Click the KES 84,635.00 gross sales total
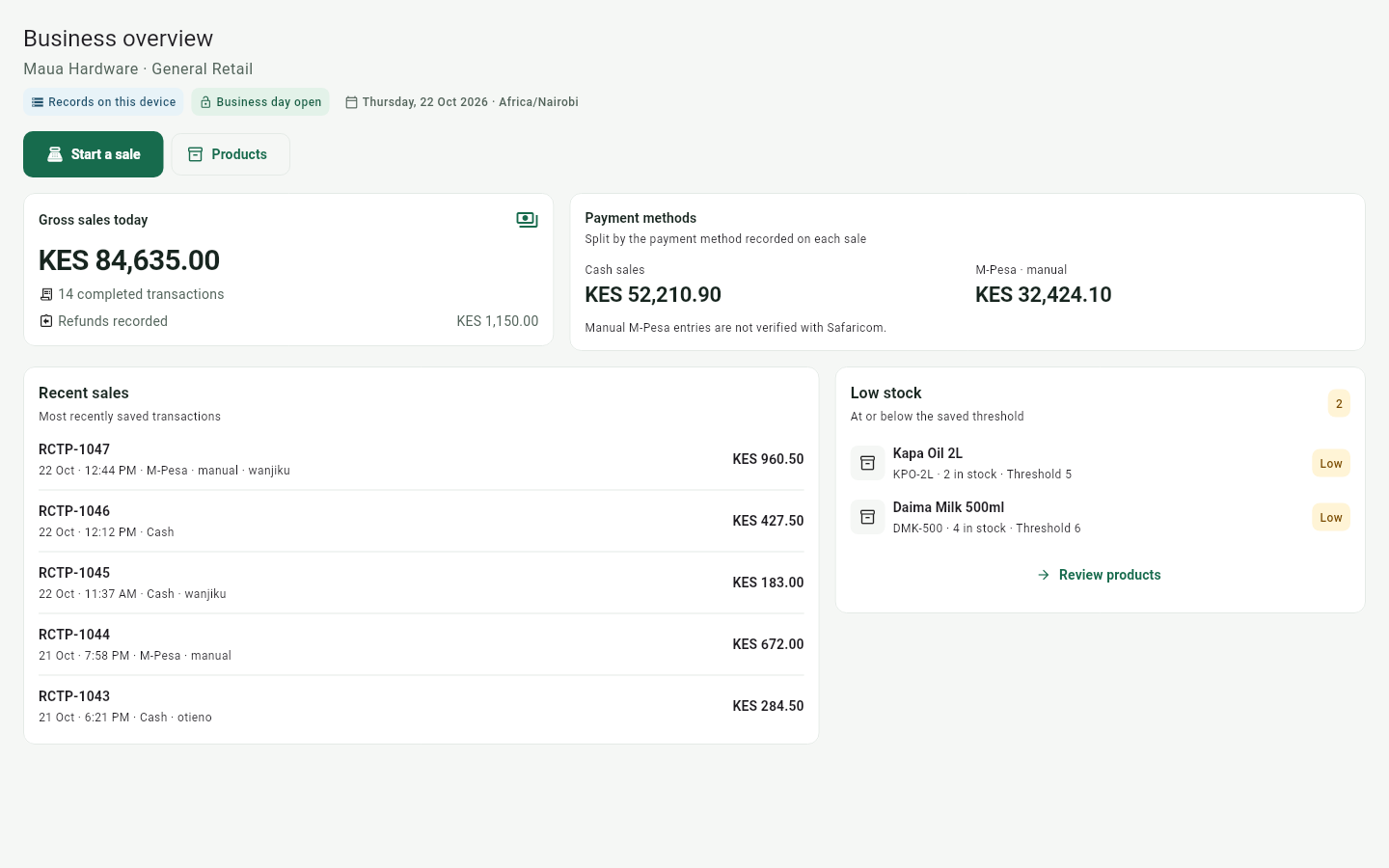The width and height of the screenshot is (1389, 868). pos(129,260)
